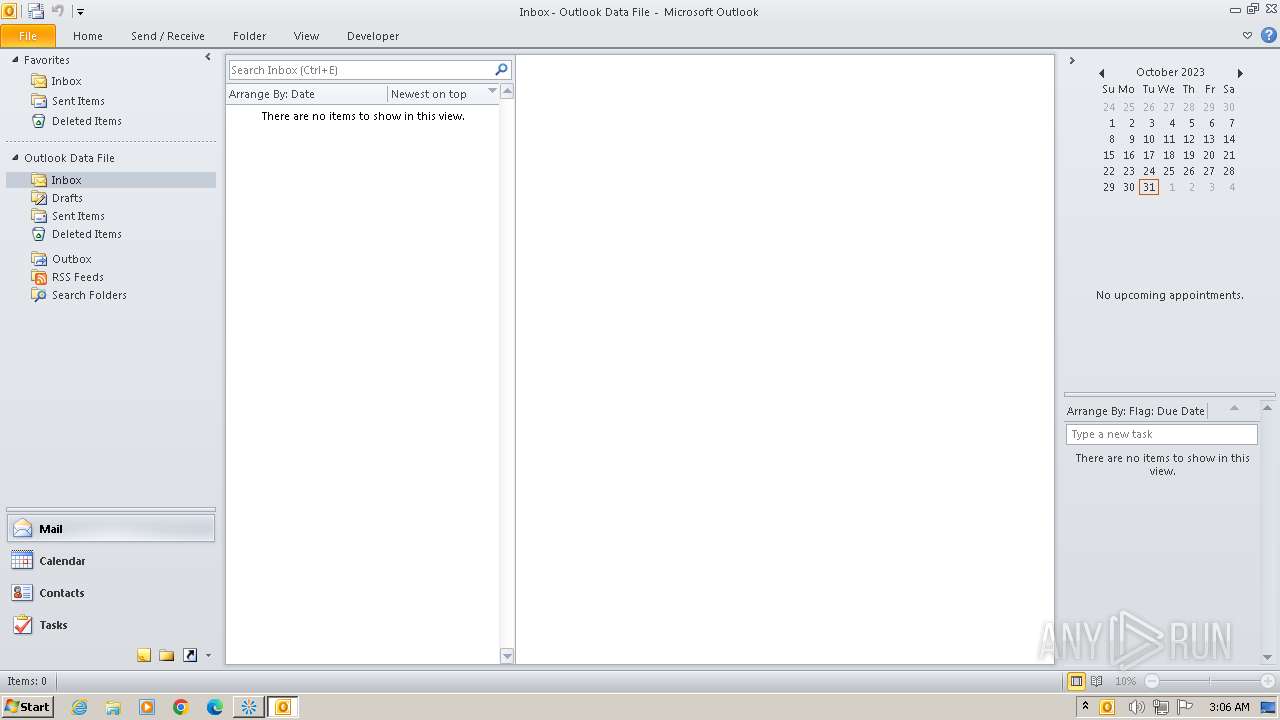Open the Windows Start menu
This screenshot has height=720, width=1280.
[28, 707]
